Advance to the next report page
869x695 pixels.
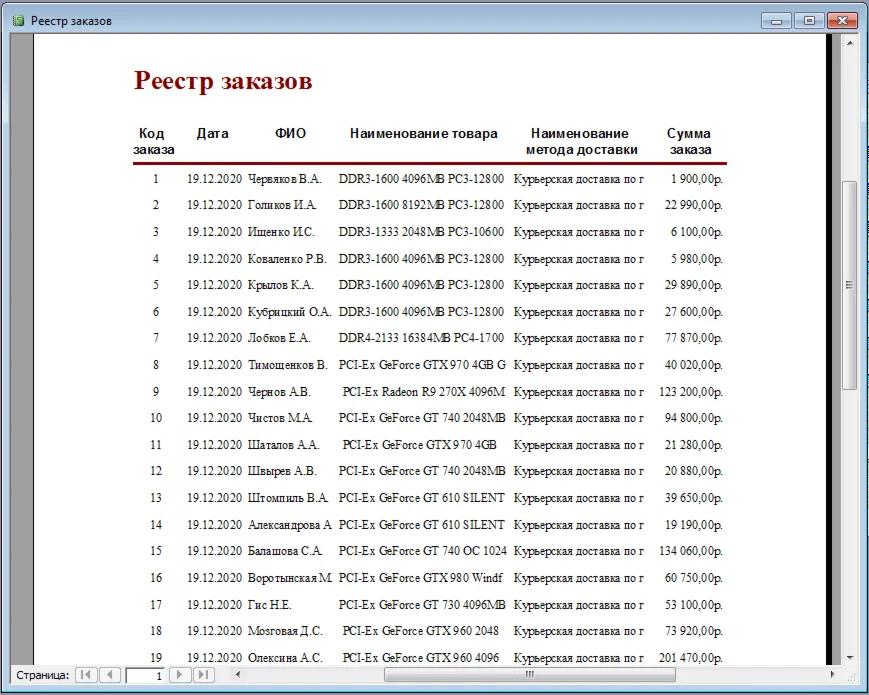[180, 675]
